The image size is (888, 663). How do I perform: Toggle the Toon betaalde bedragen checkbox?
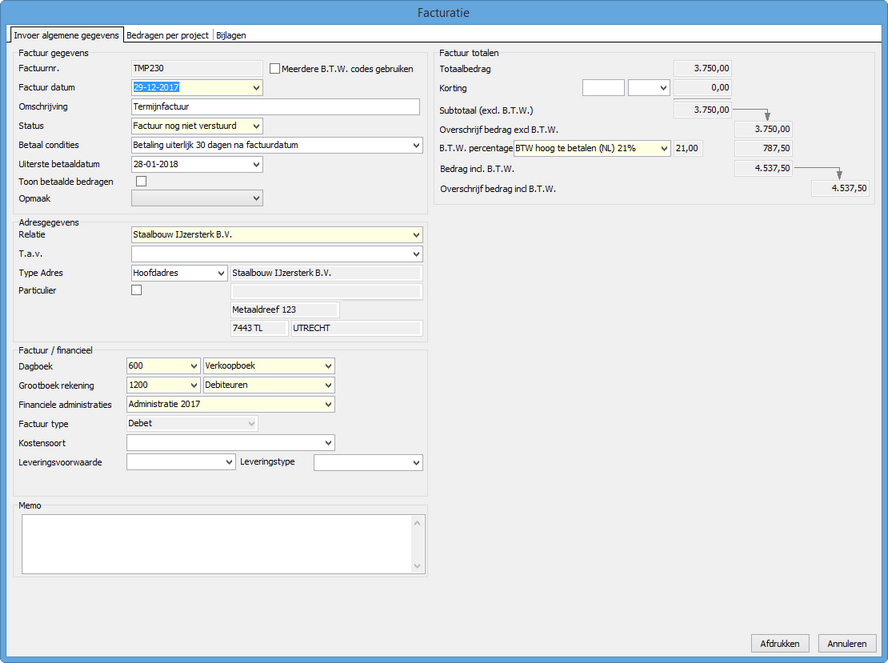pos(142,181)
